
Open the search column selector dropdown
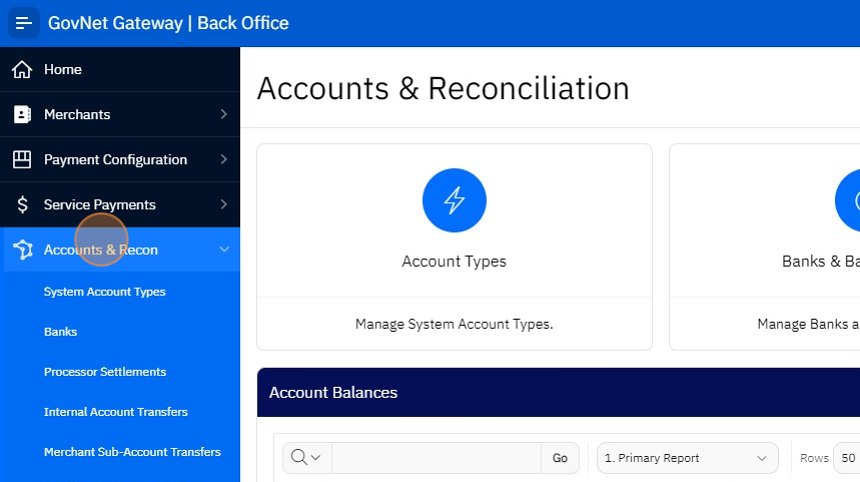[307, 458]
